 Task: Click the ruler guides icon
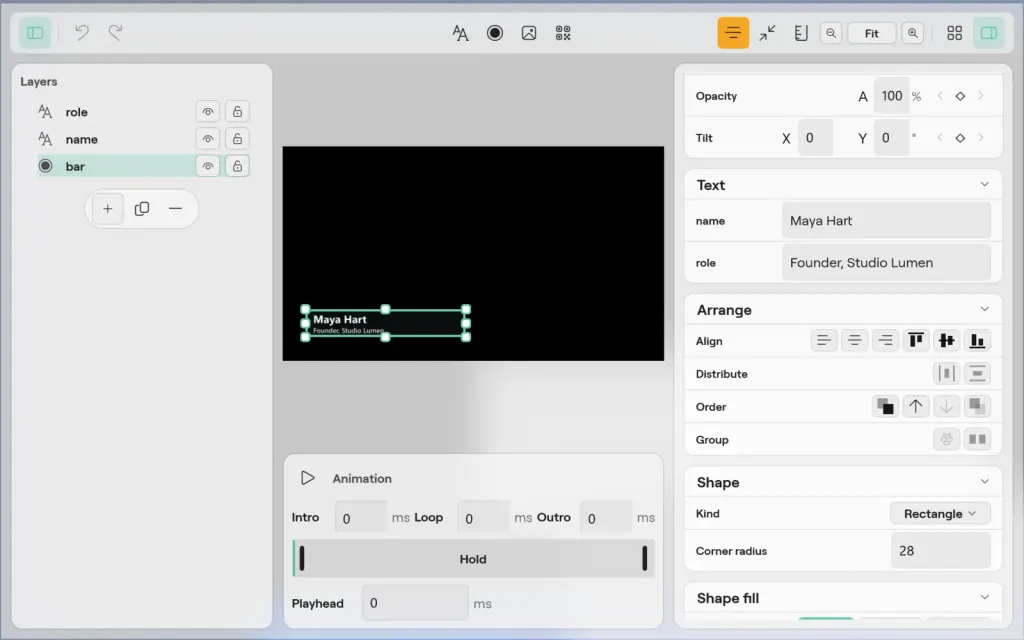(x=801, y=33)
